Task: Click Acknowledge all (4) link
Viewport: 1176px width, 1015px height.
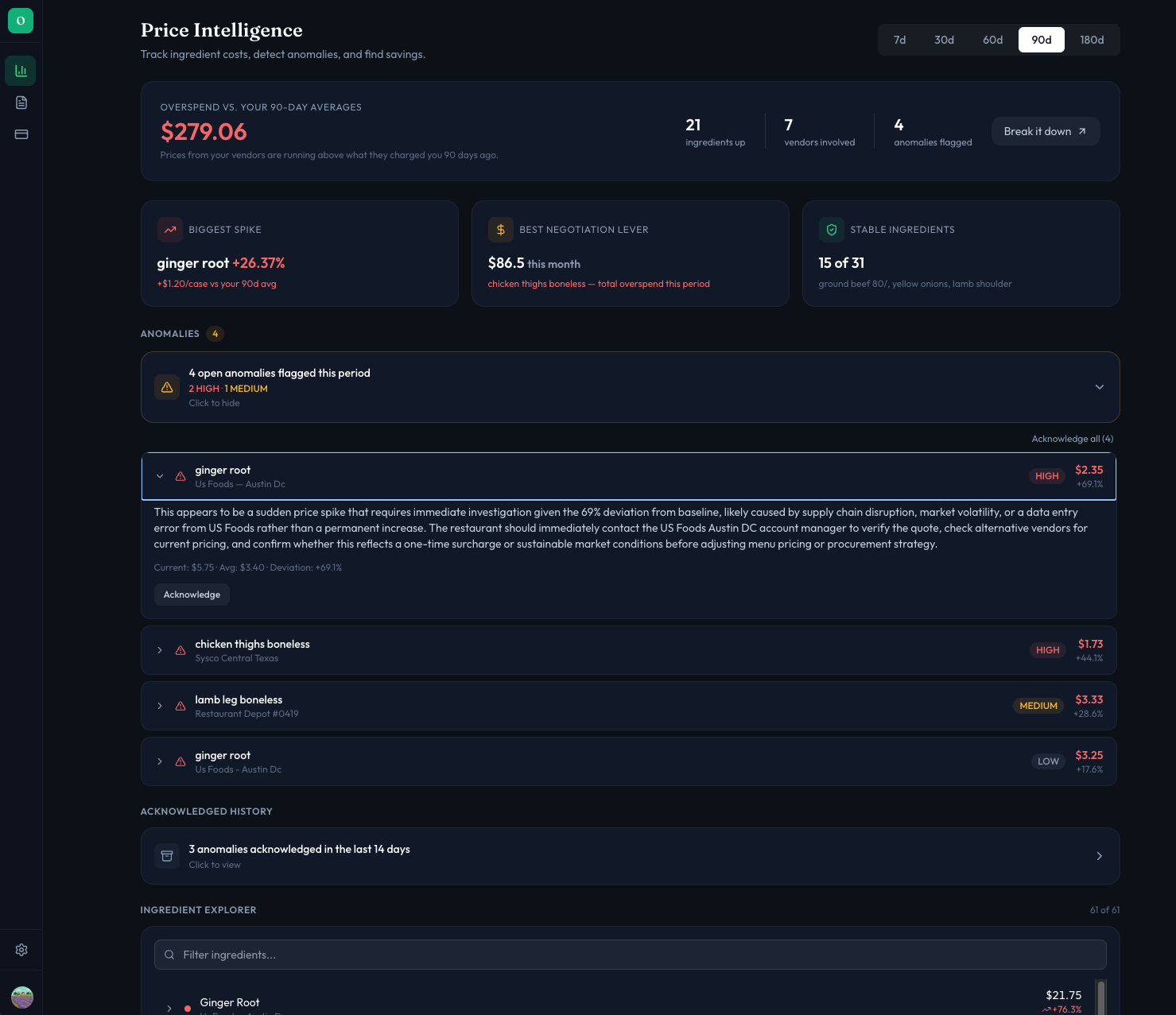Action: pos(1072,439)
